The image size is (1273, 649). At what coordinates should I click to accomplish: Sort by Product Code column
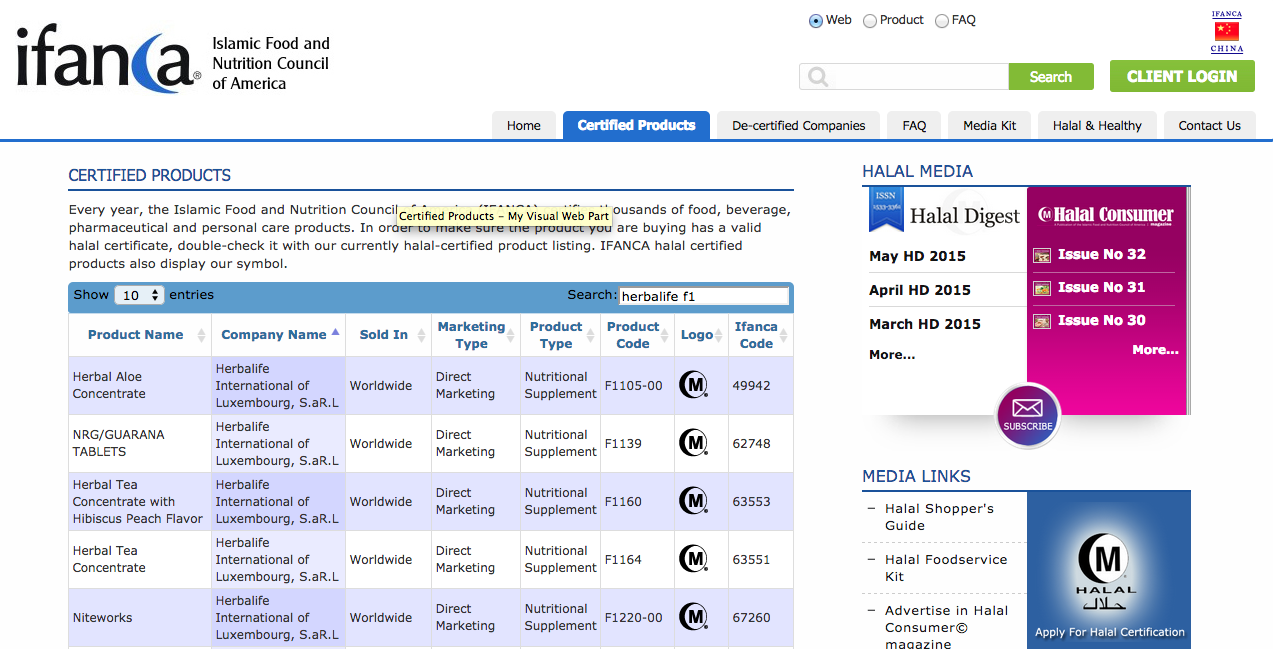coord(636,335)
